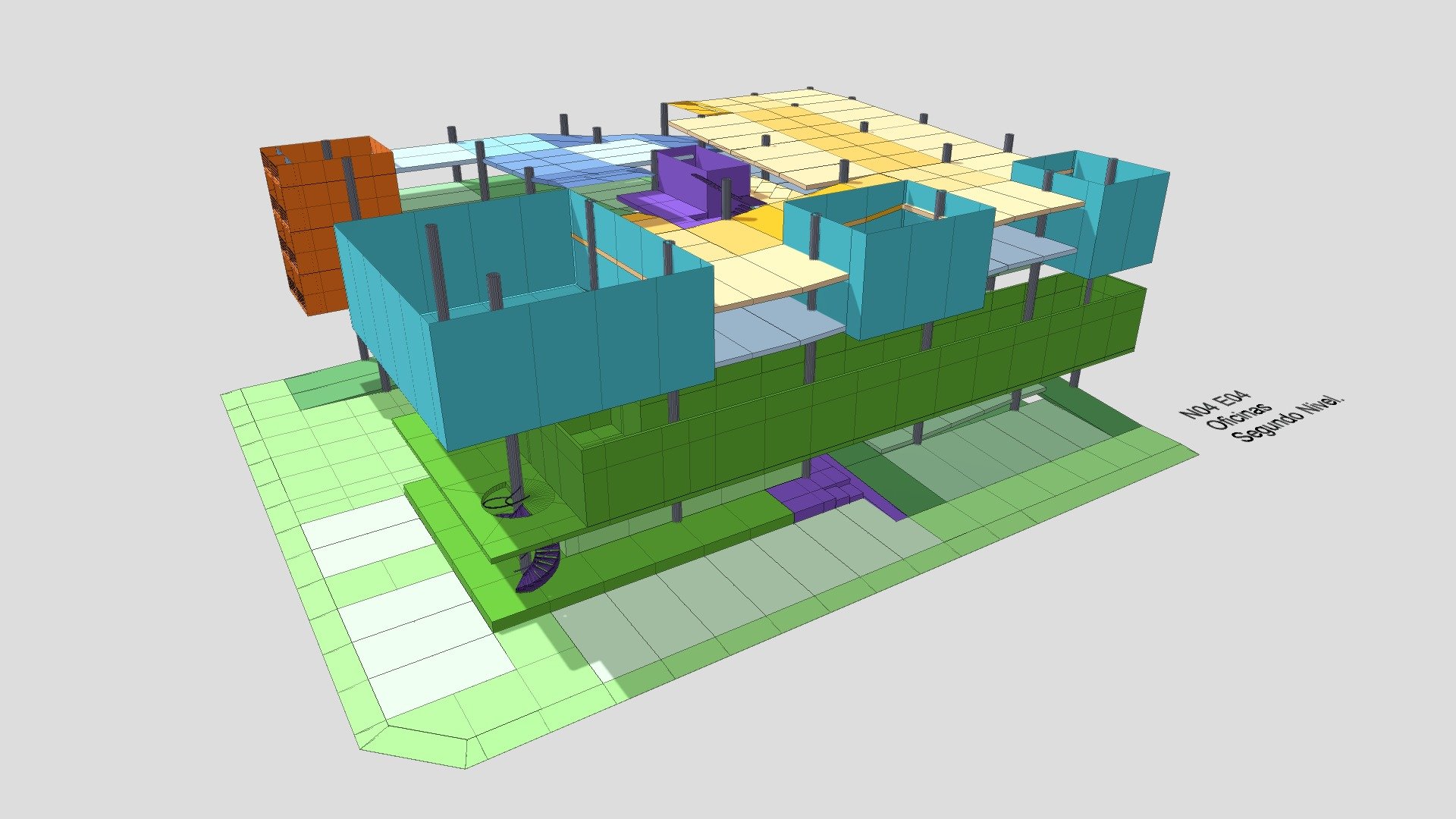Click the "Segundo Nivel." label text

(1287, 419)
